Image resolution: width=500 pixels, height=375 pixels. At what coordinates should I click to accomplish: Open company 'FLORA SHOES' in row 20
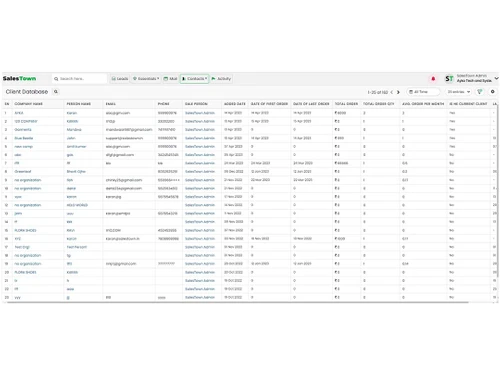click(25, 272)
